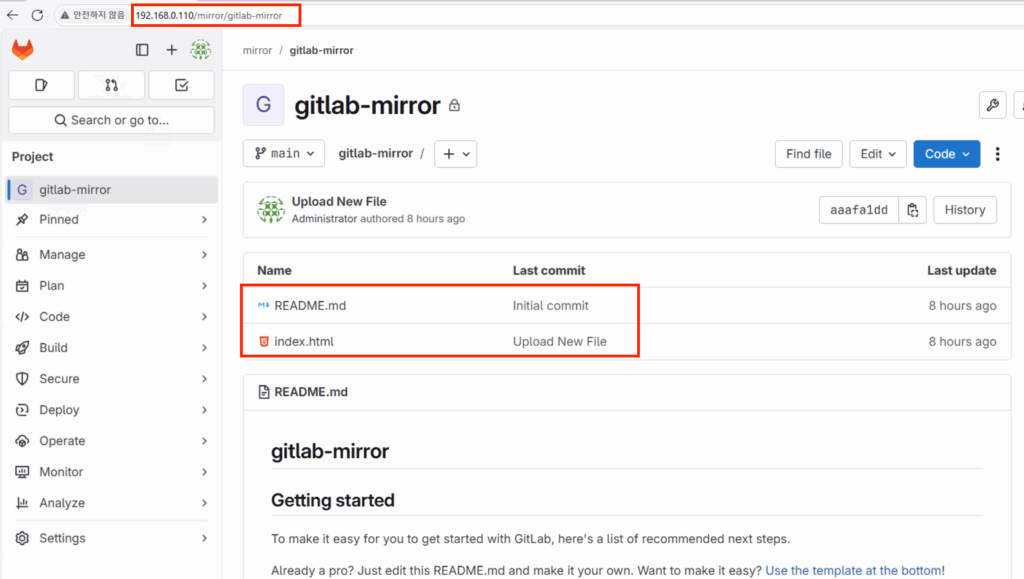Click the Last commit column header
The image size is (1024, 579).
(549, 270)
